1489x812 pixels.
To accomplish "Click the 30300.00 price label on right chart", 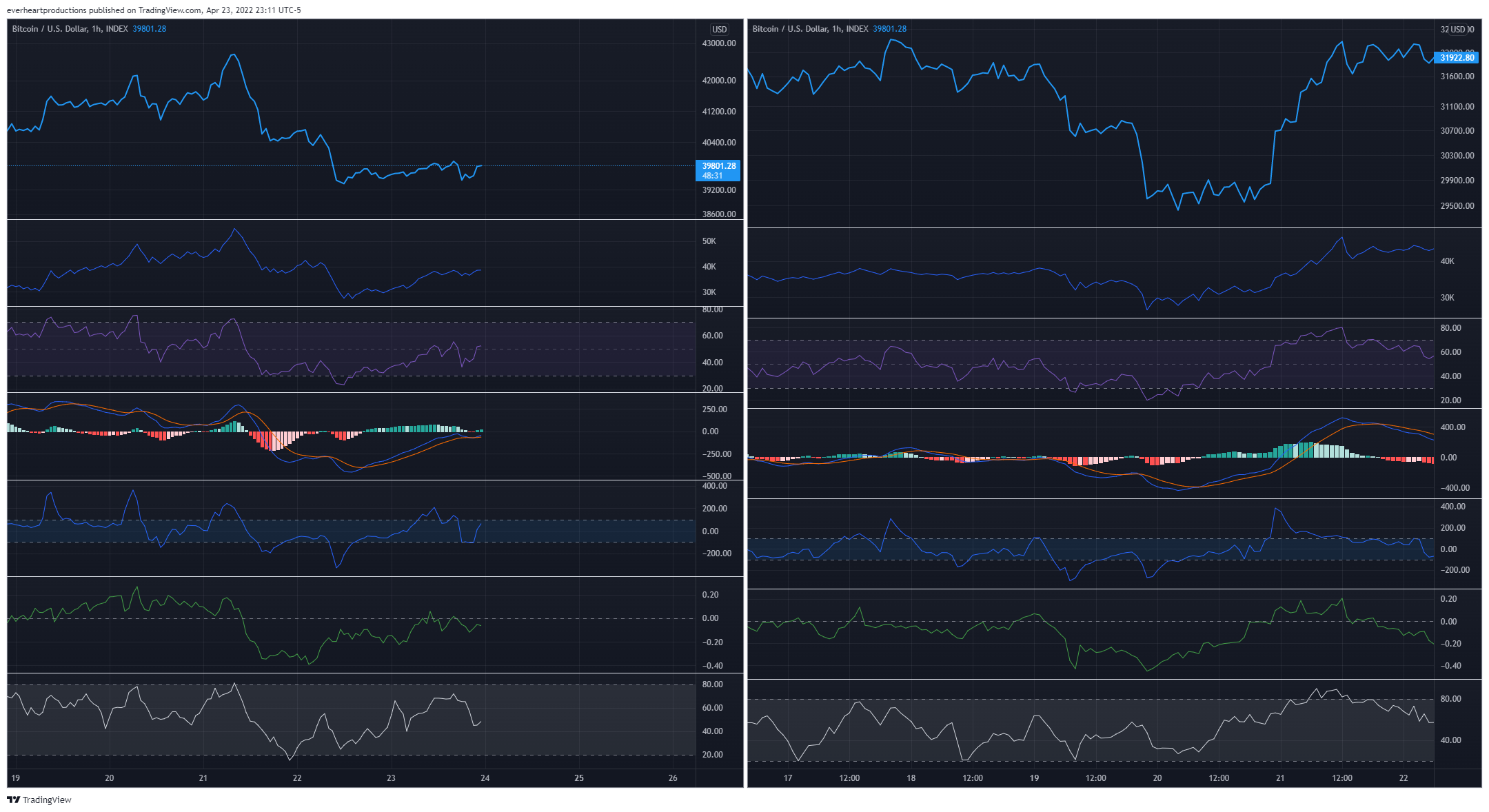I will point(1457,156).
